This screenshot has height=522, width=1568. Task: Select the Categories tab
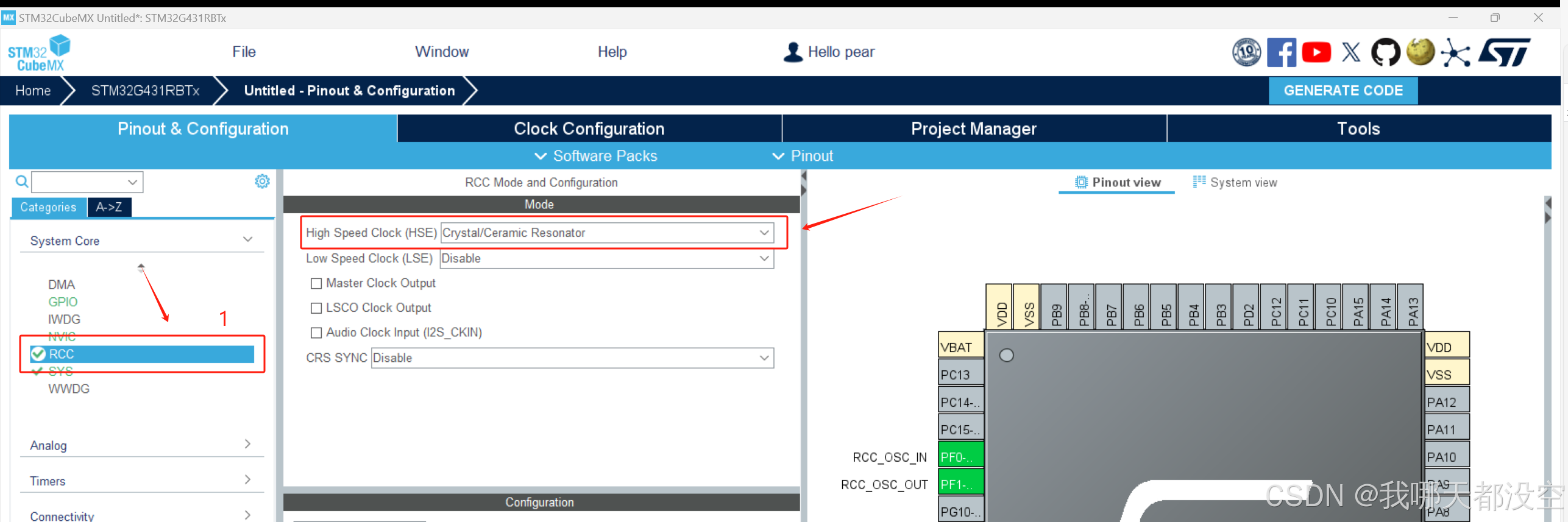pos(49,207)
